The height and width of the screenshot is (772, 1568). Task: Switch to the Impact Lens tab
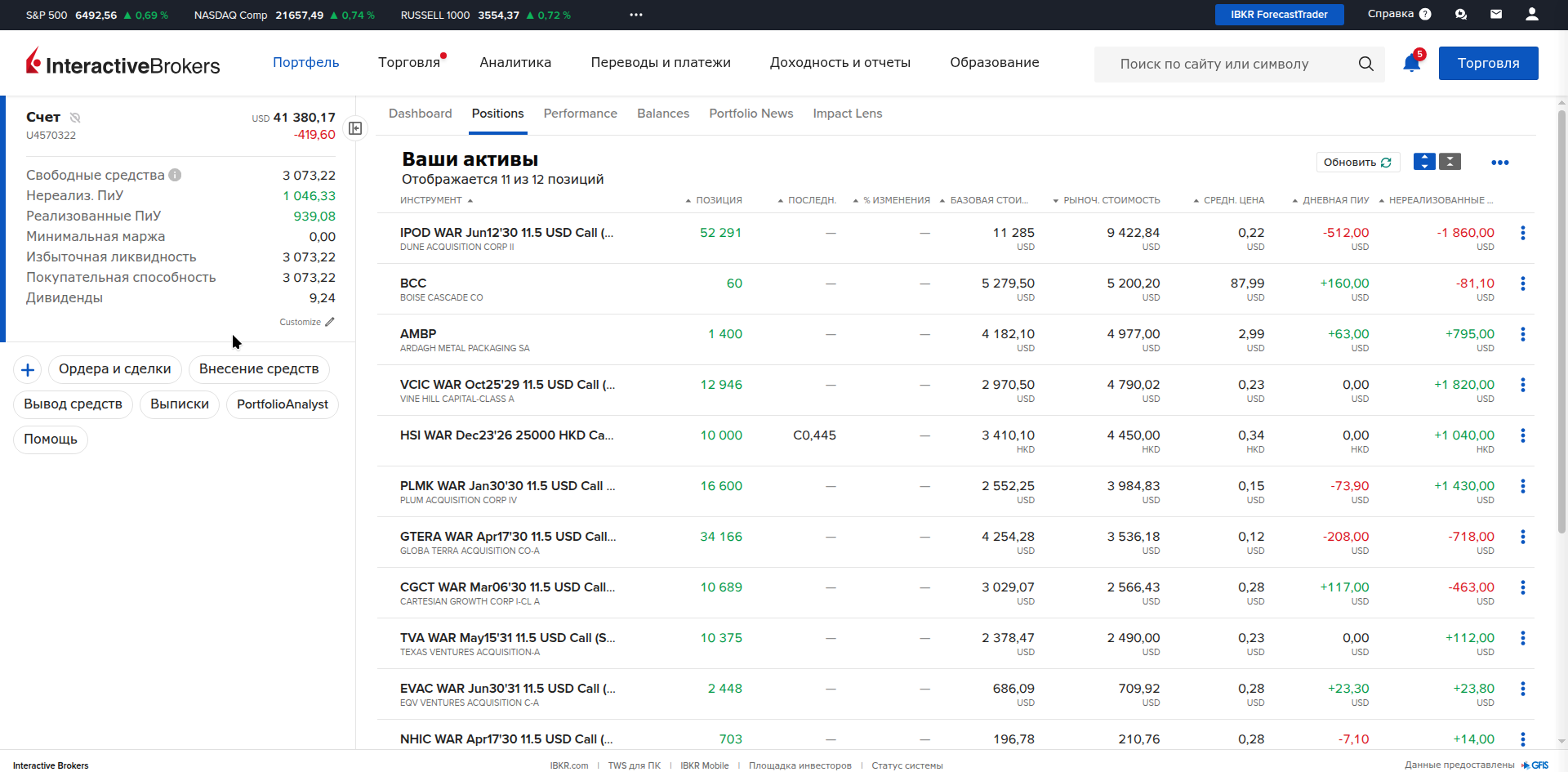[x=848, y=114]
